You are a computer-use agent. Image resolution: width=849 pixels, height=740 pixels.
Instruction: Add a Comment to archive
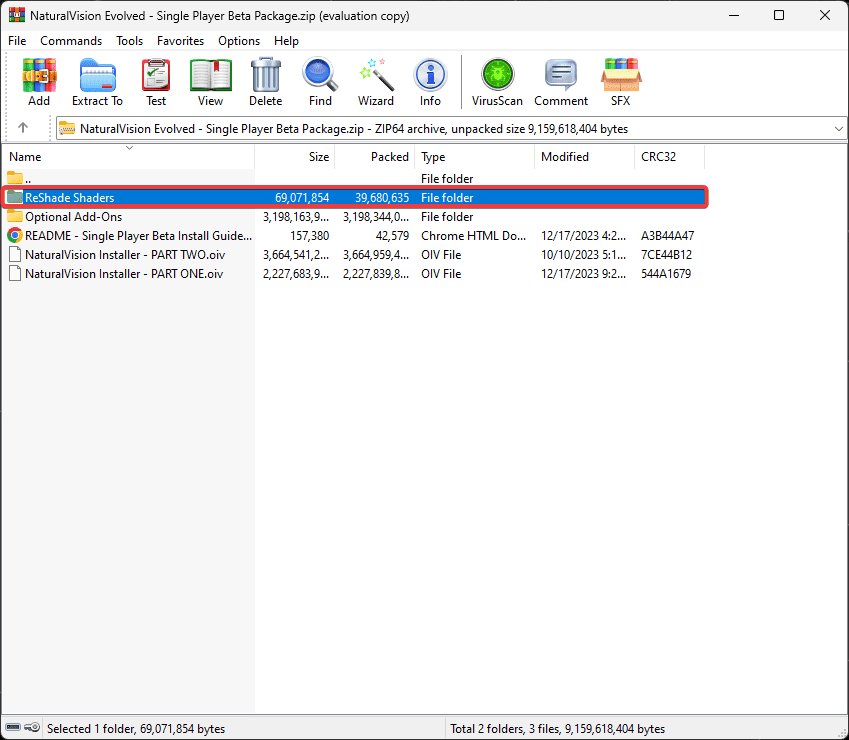[x=561, y=82]
